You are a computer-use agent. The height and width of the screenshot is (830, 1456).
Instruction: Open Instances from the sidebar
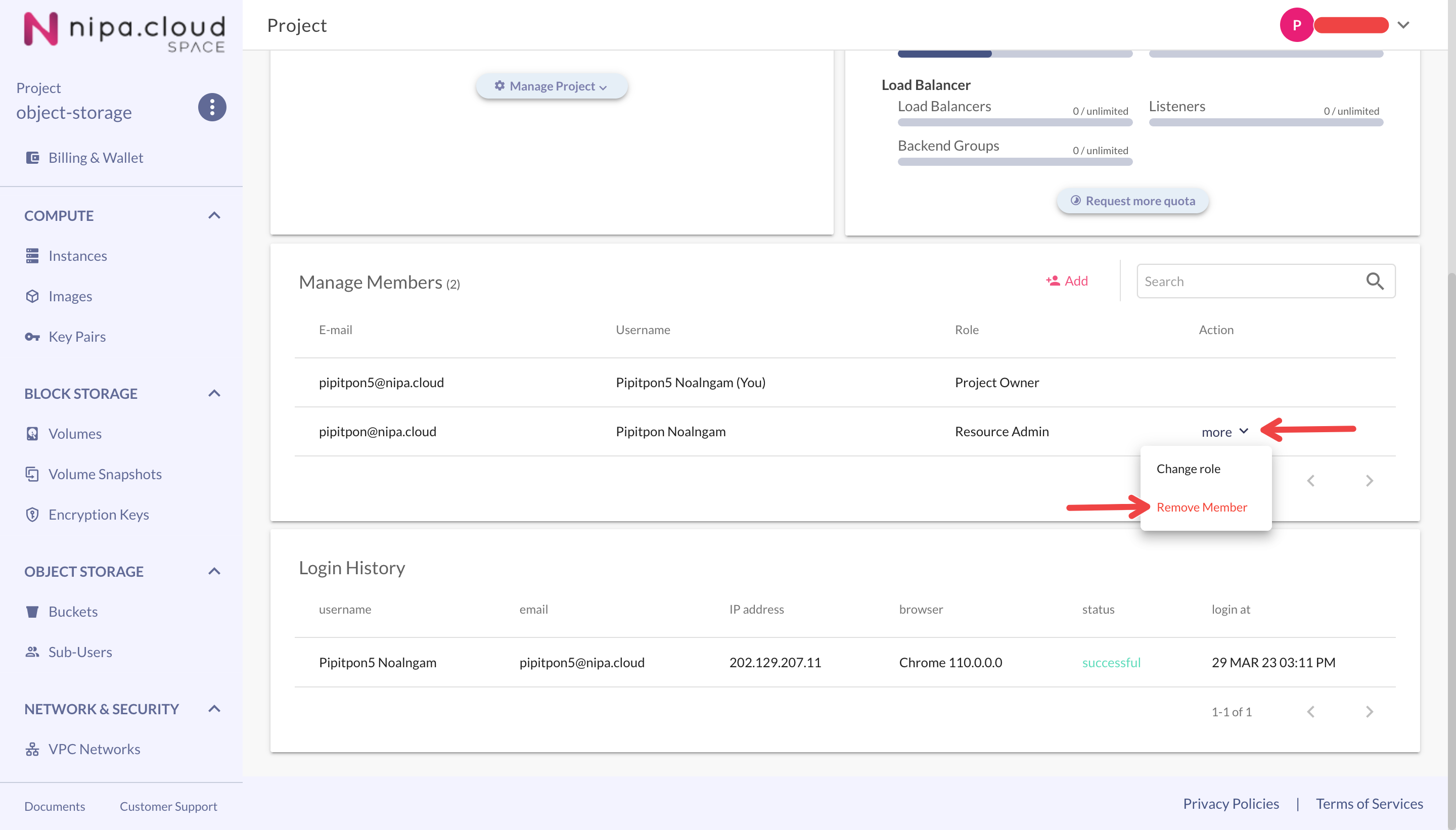(77, 255)
